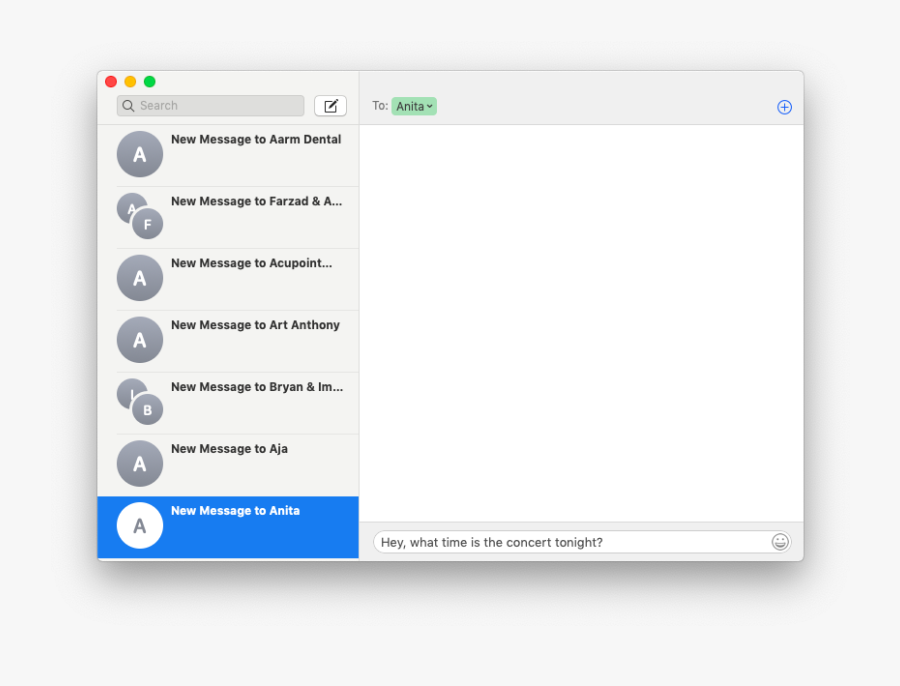Click Aarm Dental's avatar
900x686 pixels.
pyautogui.click(x=139, y=154)
